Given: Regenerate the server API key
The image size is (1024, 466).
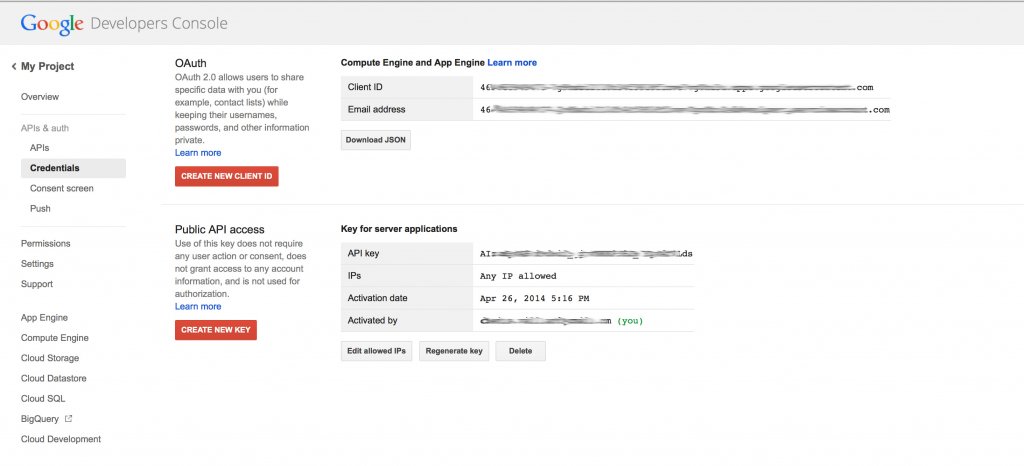Looking at the screenshot, I should (x=454, y=351).
